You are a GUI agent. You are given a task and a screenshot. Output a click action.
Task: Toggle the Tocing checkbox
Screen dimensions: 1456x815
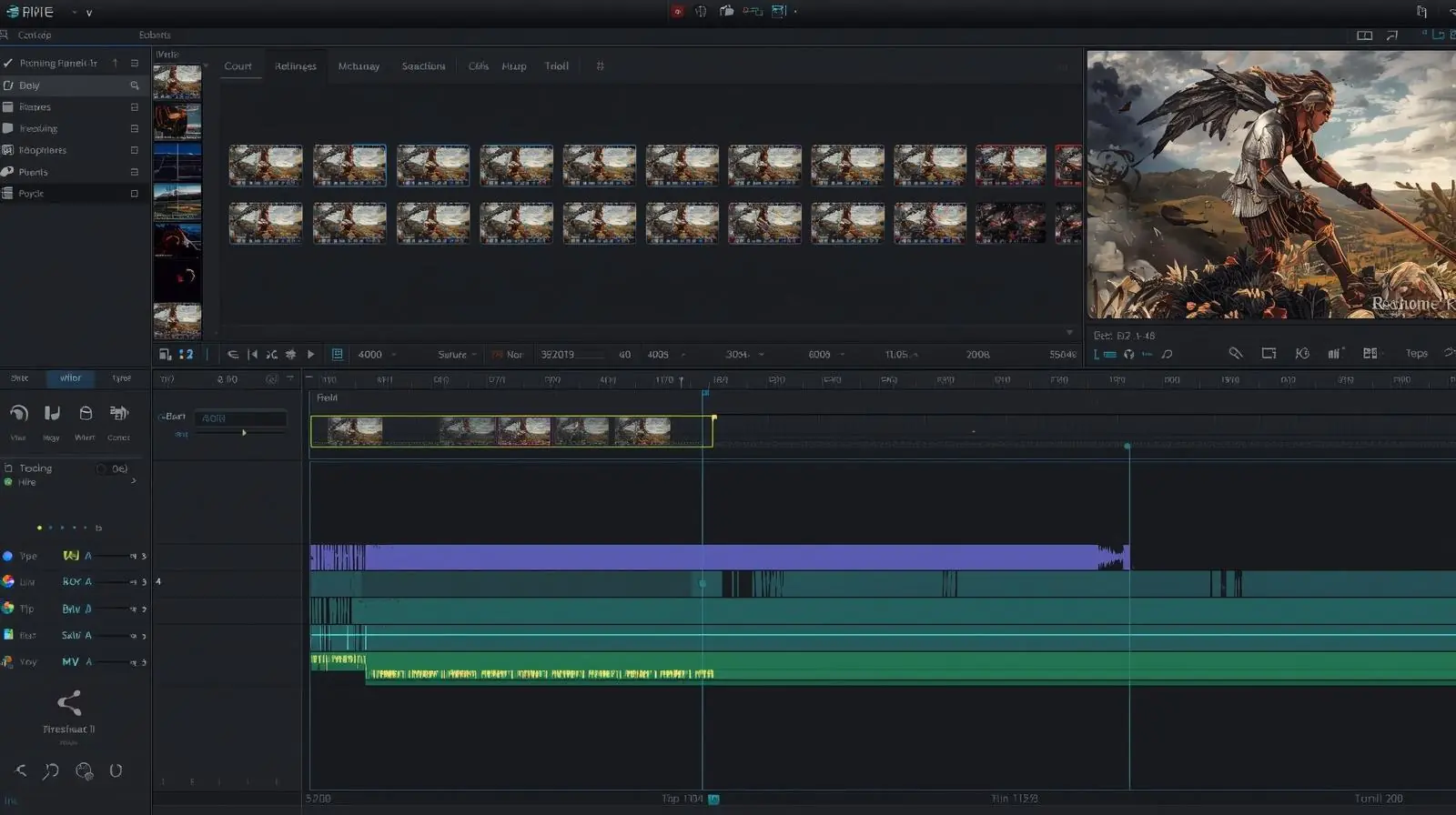(8, 468)
